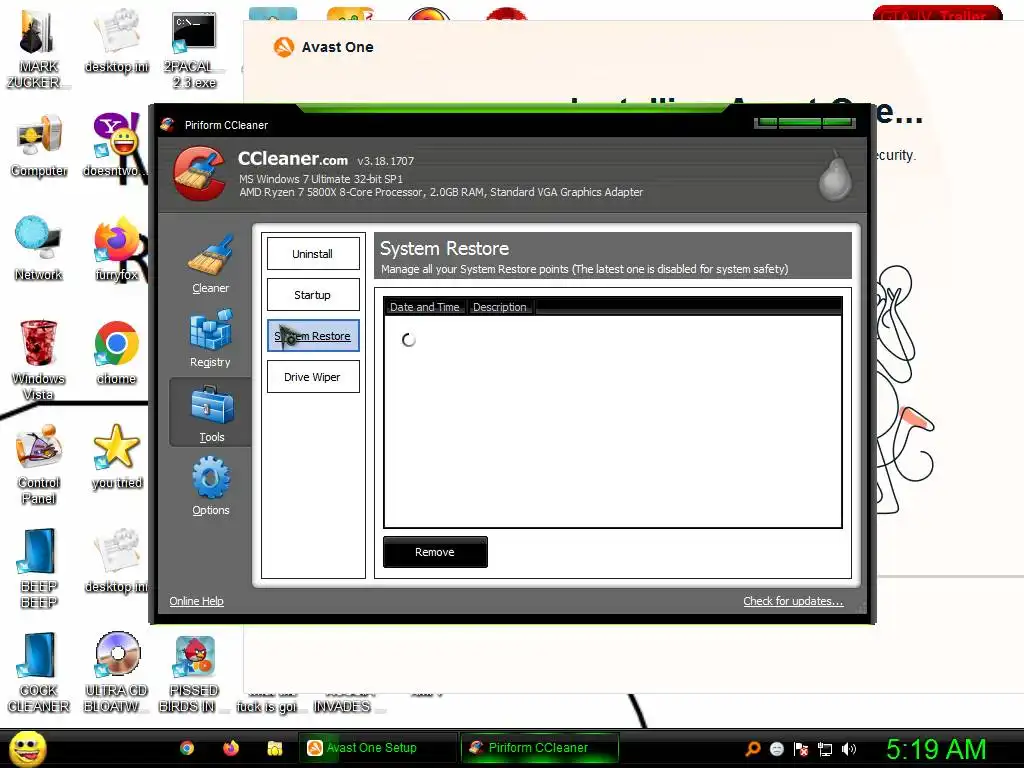1024x768 pixels.
Task: Click the Action Center flag tray icon
Action: [801, 749]
